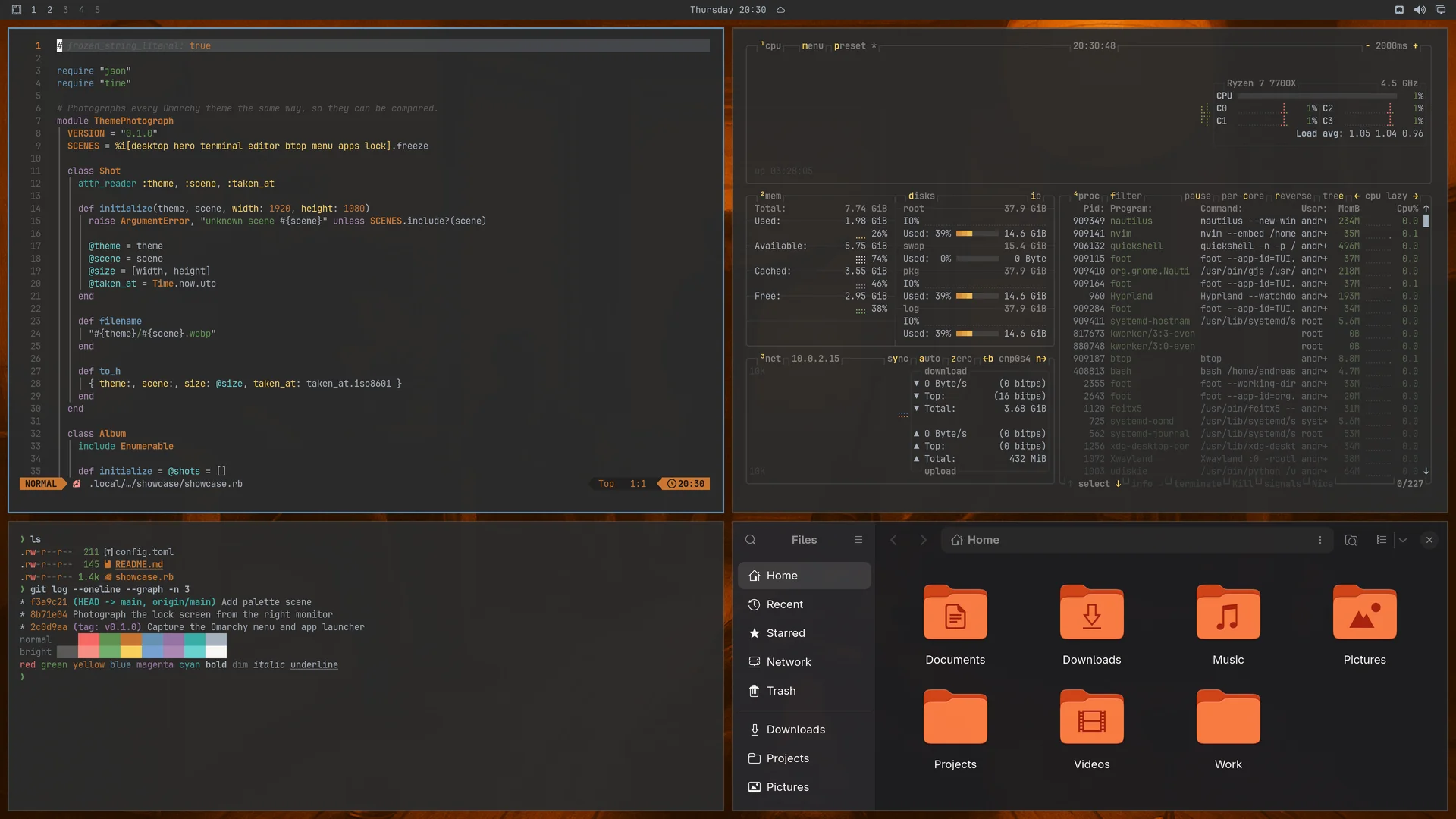Open the btop preset option
Viewport: 1456px width, 819px height.
click(x=849, y=45)
